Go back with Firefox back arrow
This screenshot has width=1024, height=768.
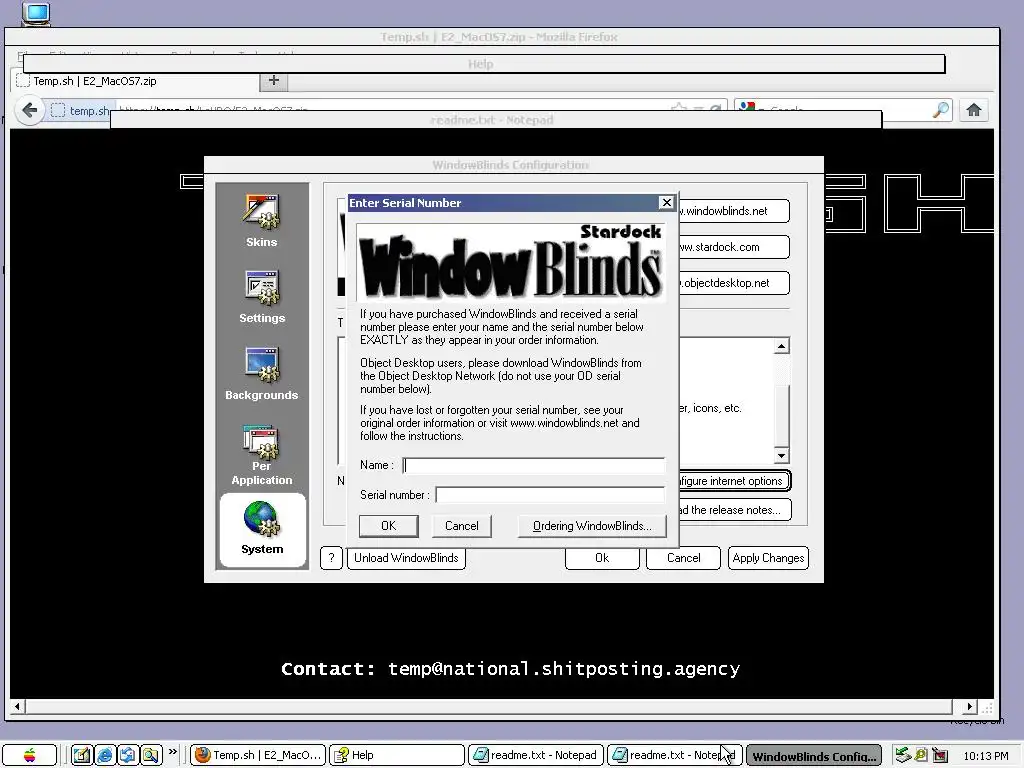click(x=29, y=110)
